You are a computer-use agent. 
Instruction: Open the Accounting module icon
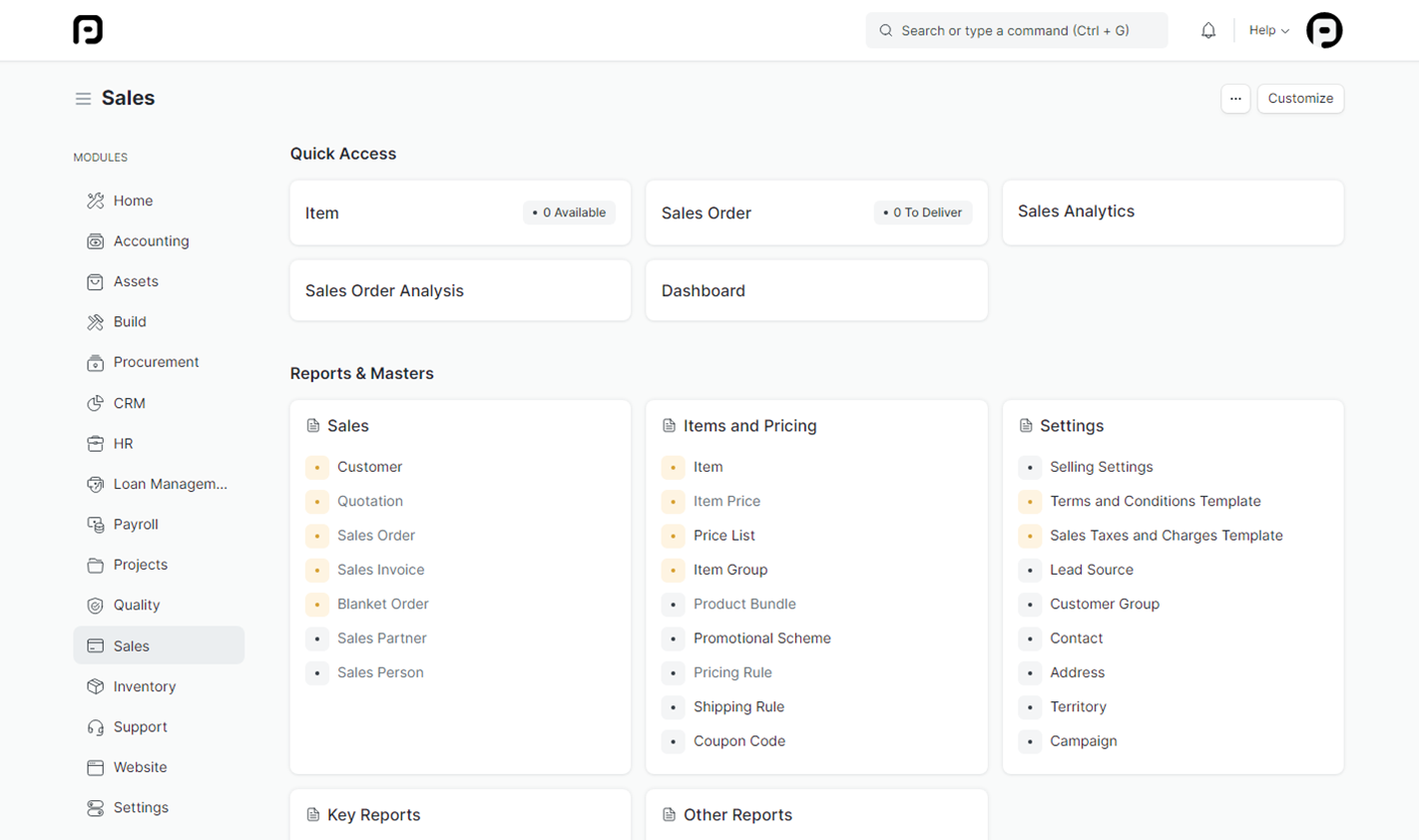pos(95,241)
